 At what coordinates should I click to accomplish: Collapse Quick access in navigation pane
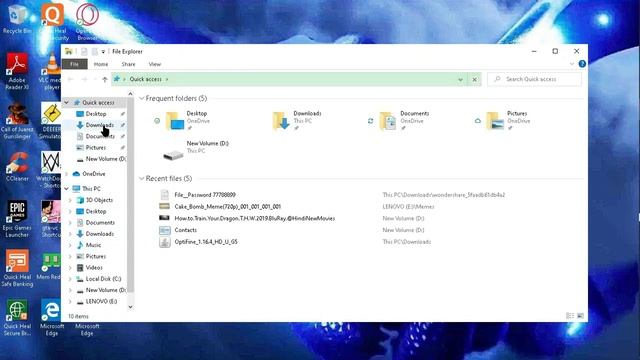(67, 103)
